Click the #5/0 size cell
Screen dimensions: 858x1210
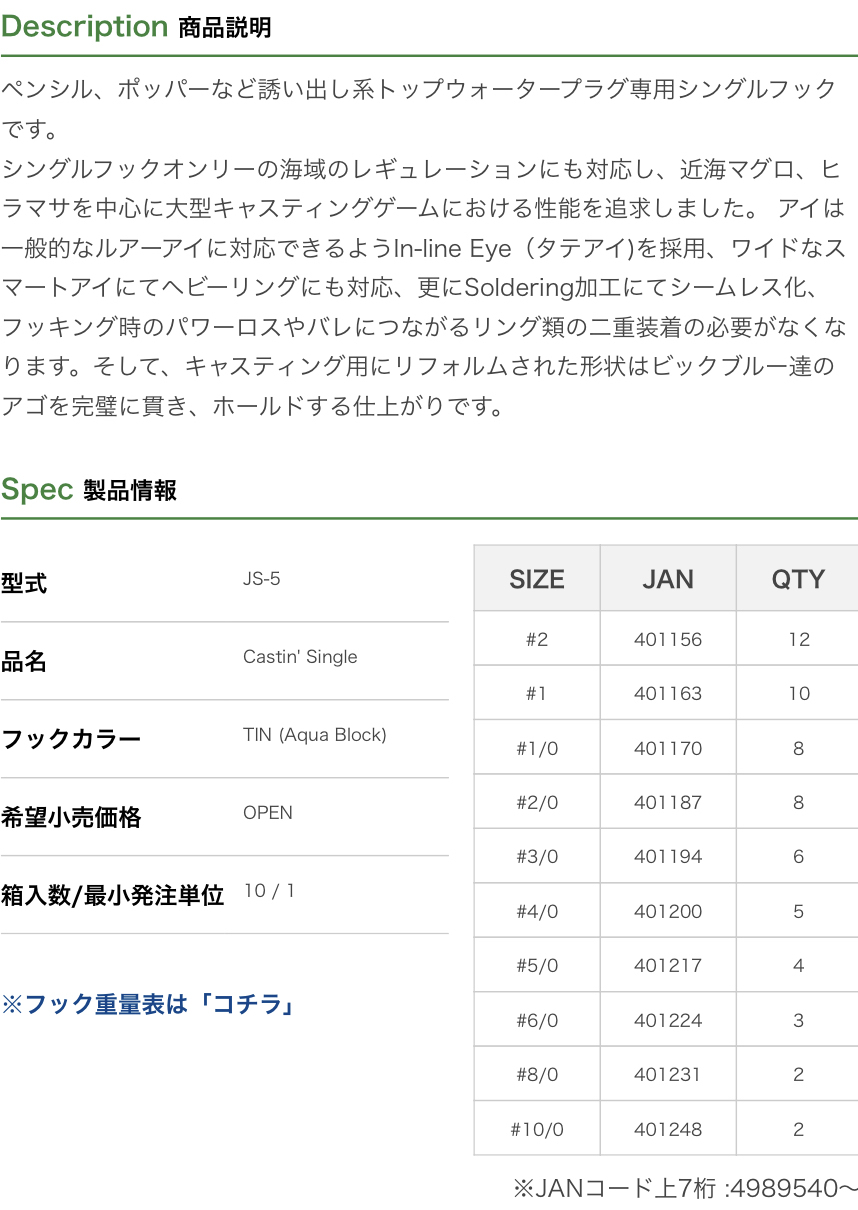click(537, 966)
